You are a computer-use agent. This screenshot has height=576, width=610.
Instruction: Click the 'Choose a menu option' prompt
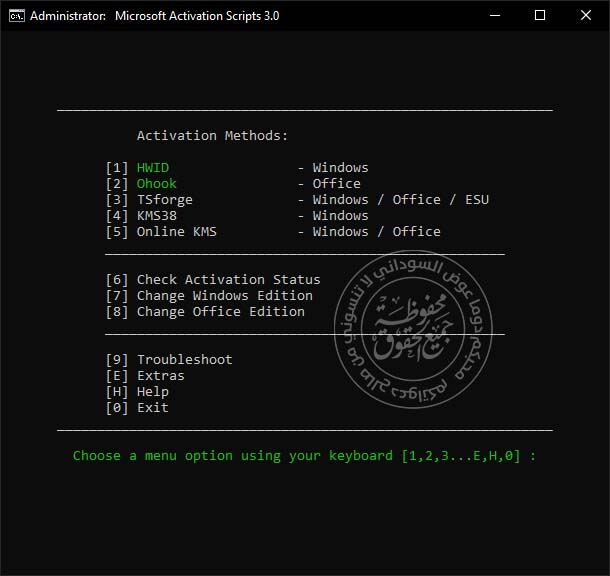pos(304,456)
